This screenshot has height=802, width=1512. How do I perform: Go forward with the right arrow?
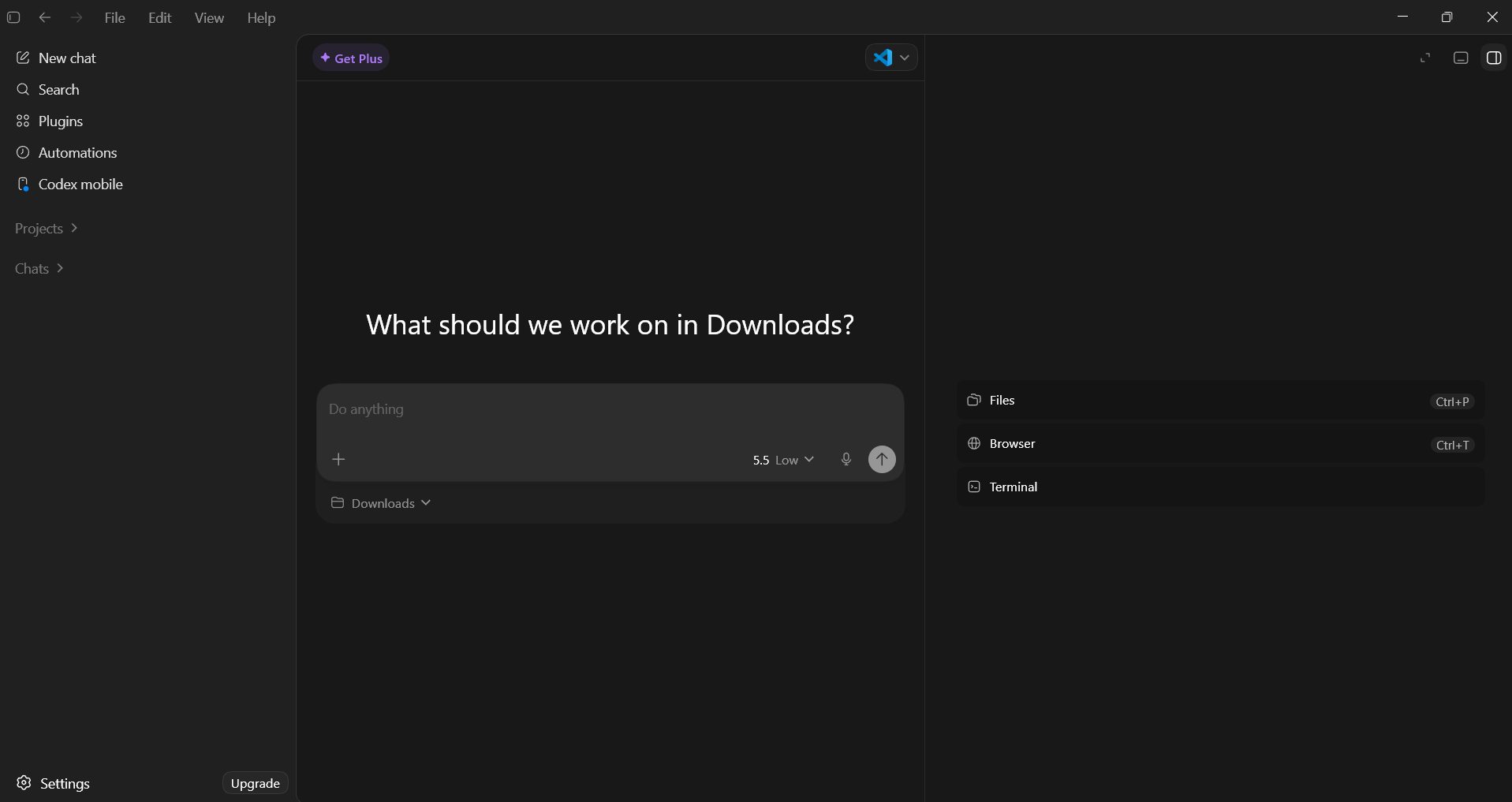[77, 17]
